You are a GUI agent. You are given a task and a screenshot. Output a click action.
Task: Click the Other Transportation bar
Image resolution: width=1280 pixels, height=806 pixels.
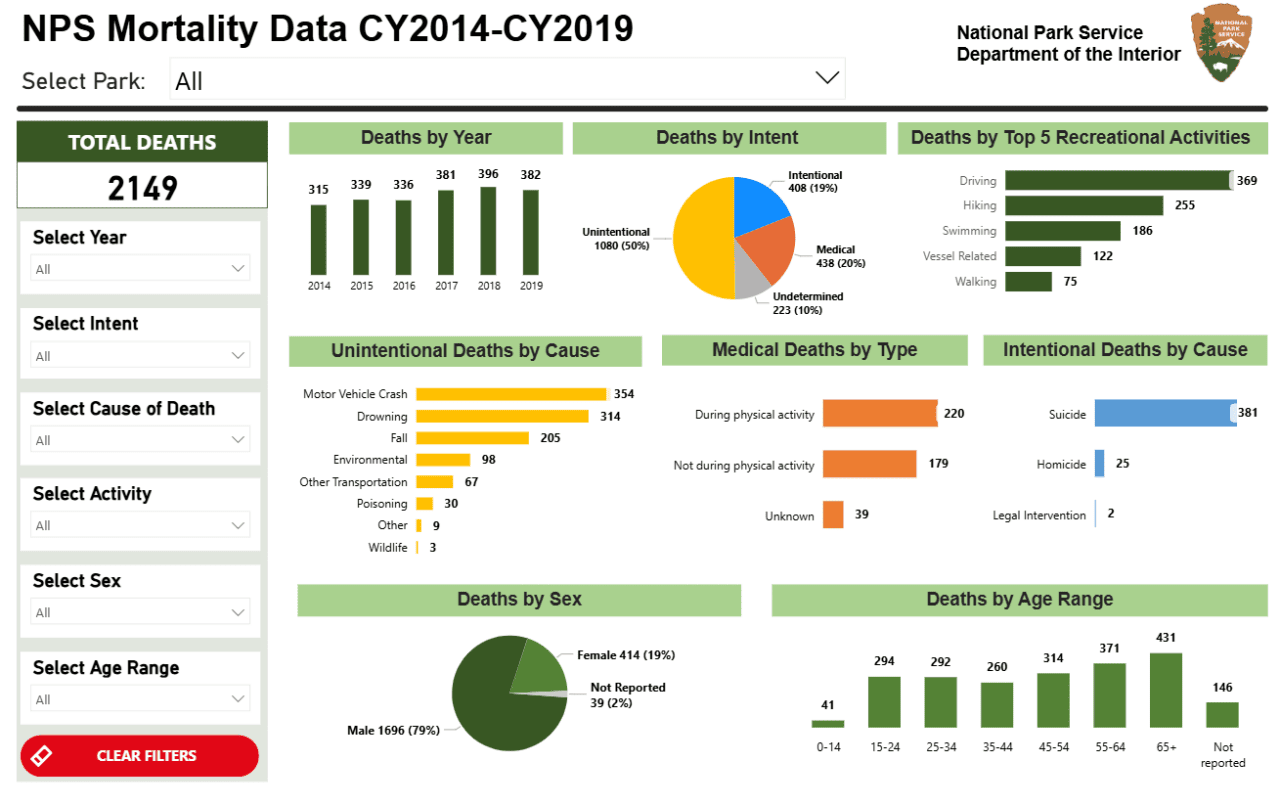(434, 482)
